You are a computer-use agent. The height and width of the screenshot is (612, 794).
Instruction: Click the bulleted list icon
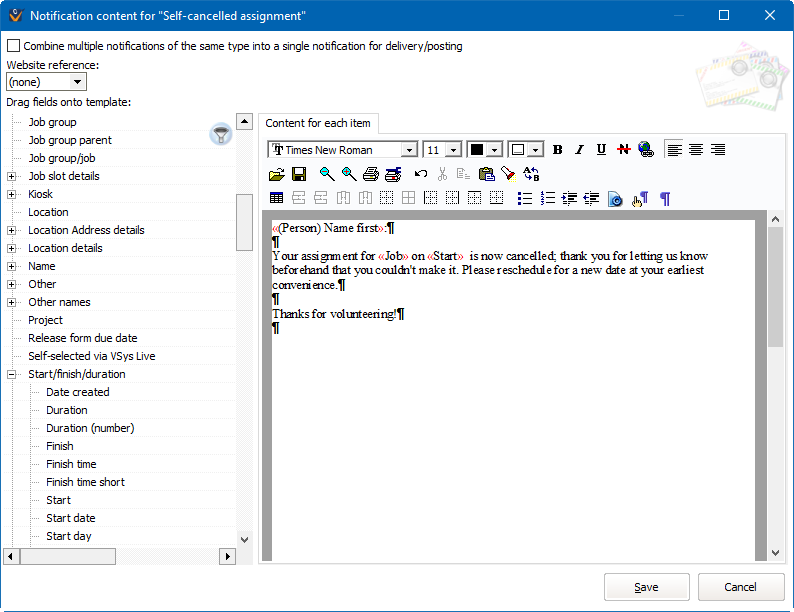(x=525, y=198)
